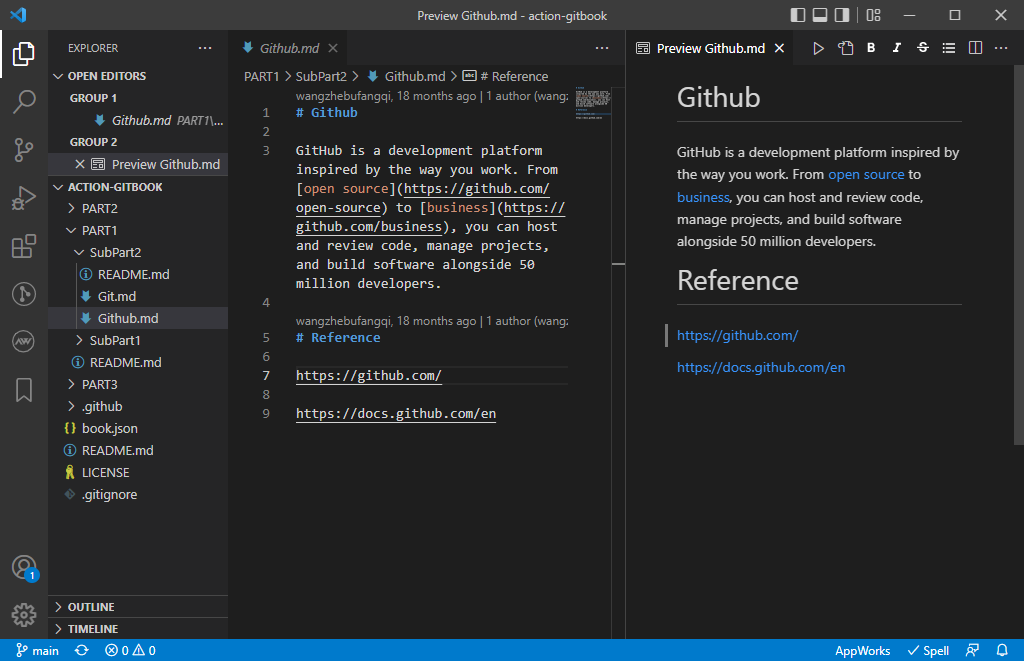Viewport: 1024px width, 661px height.
Task: Open the docs.github.com/en link in preview
Action: tap(761, 367)
